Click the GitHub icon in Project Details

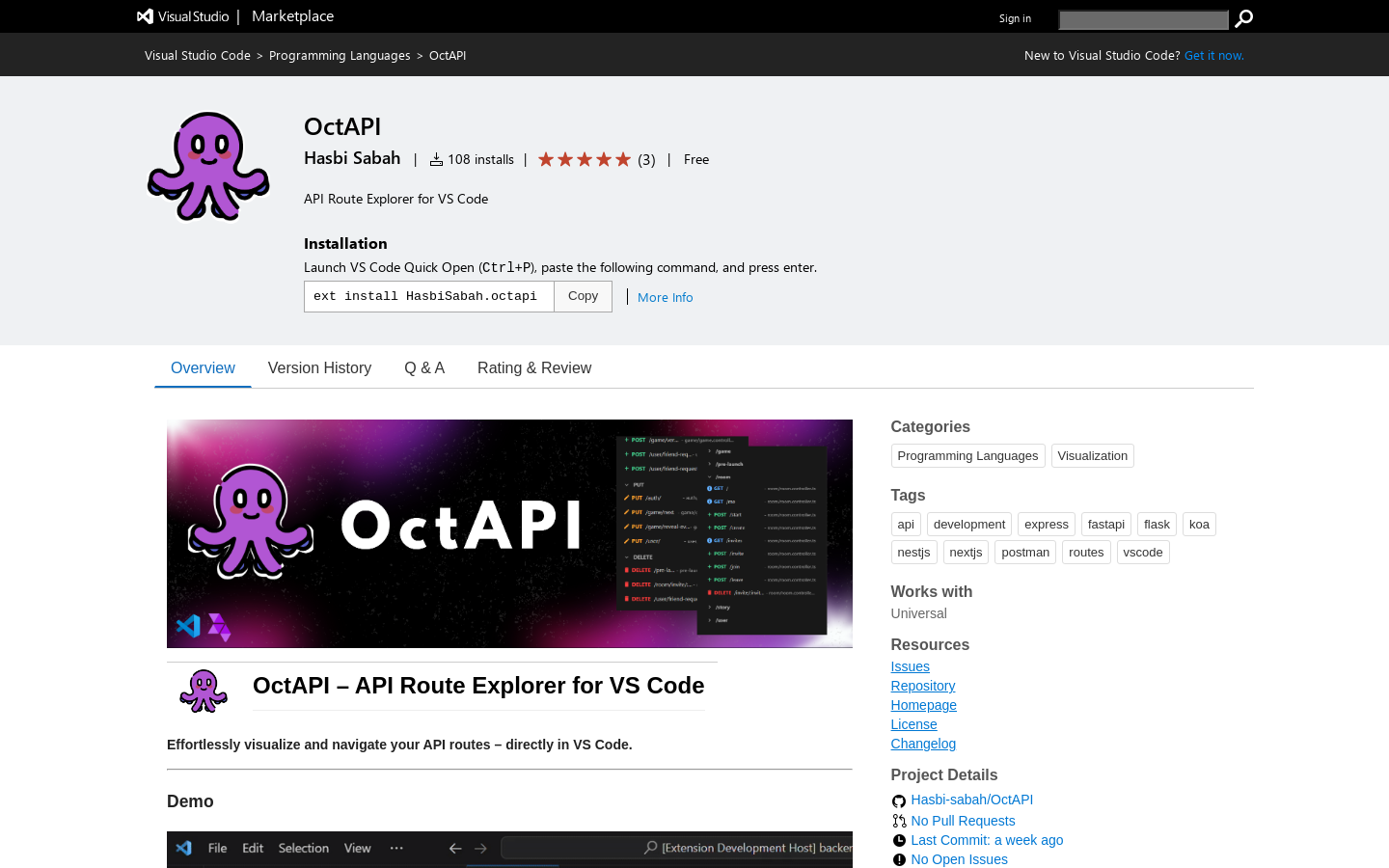click(x=899, y=800)
